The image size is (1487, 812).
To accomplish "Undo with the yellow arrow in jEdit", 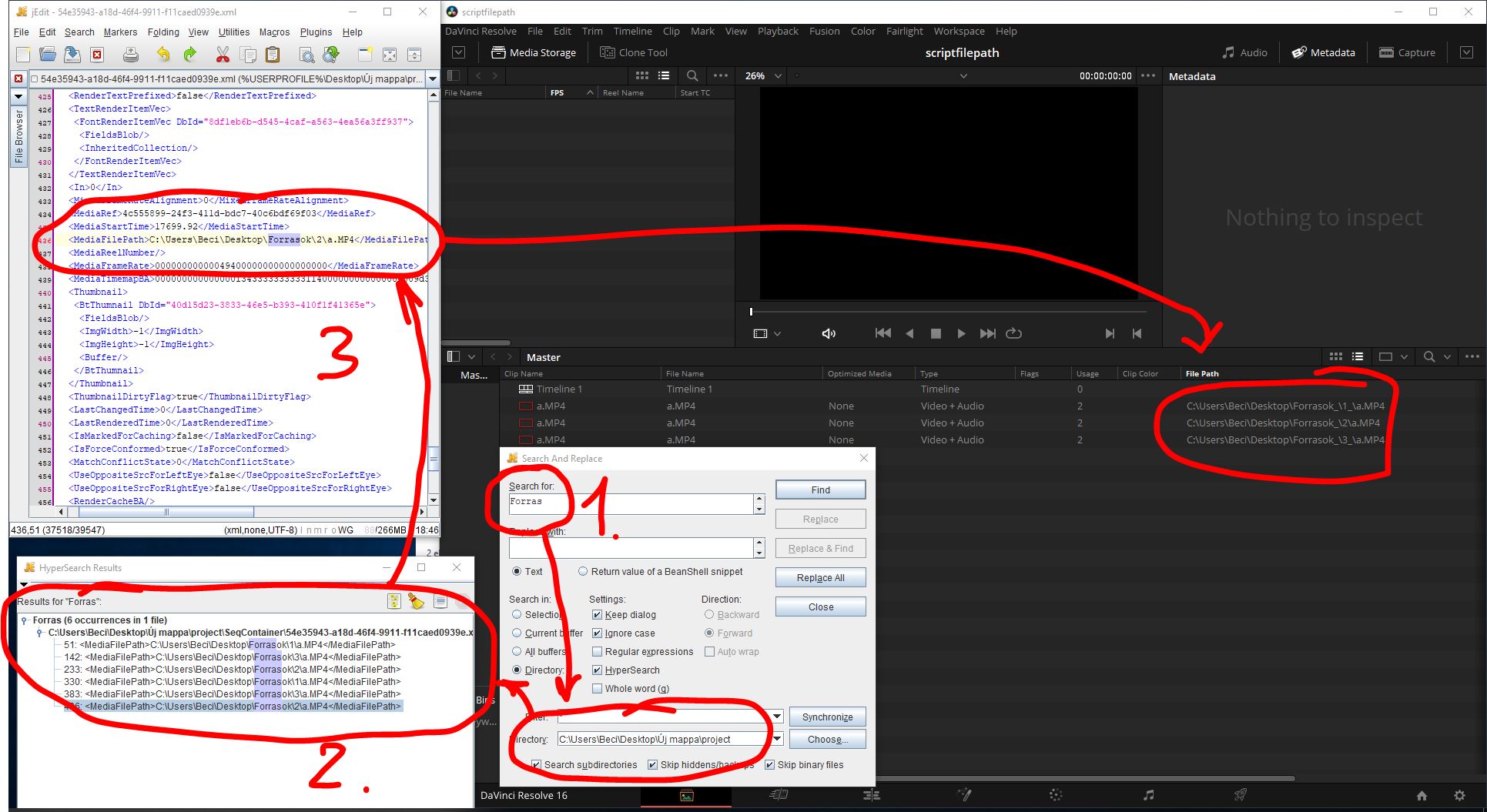I will [x=163, y=55].
